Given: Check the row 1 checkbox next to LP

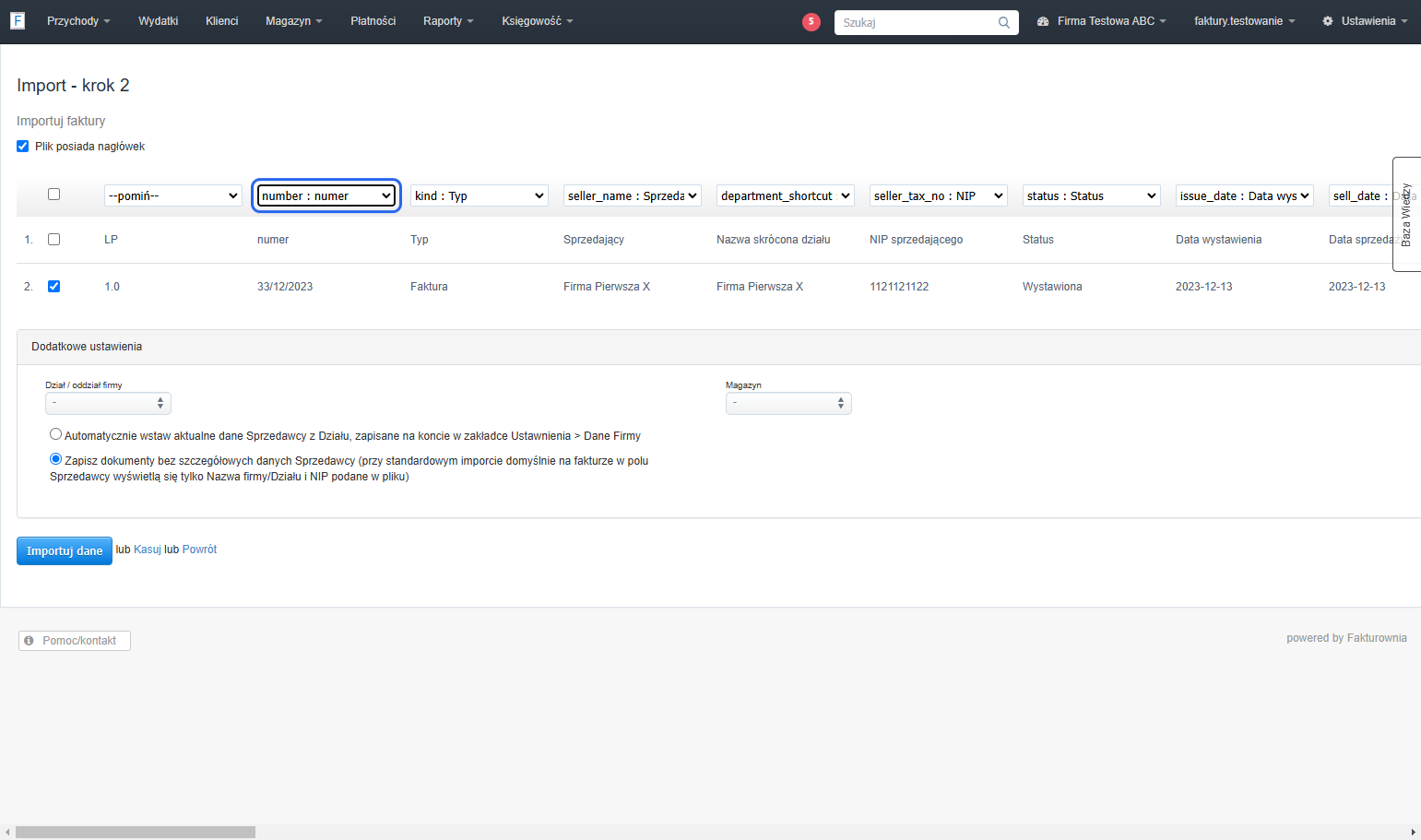Looking at the screenshot, I should point(53,240).
